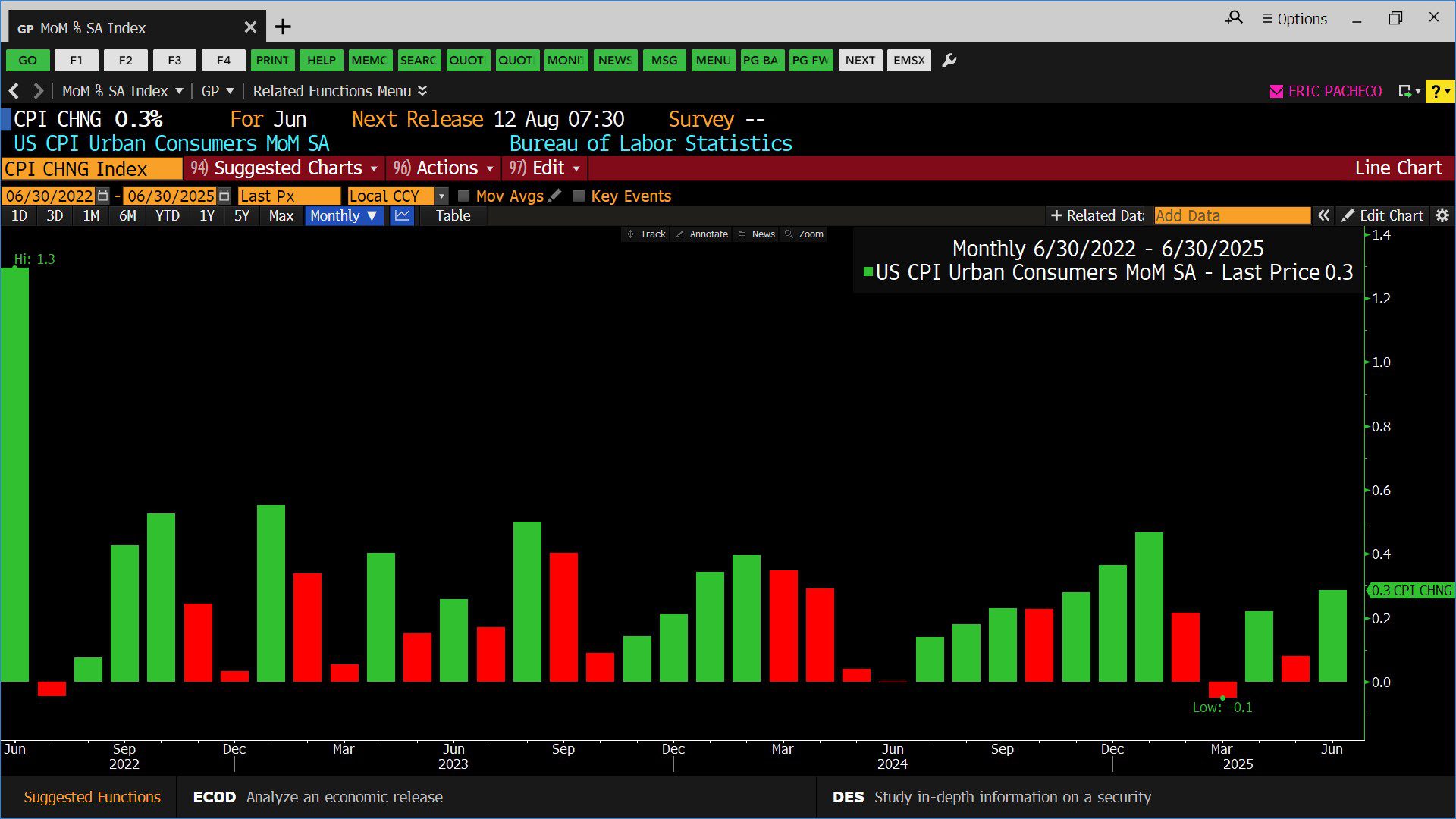1456x819 pixels.
Task: Select the 1D time range tab
Action: point(19,215)
